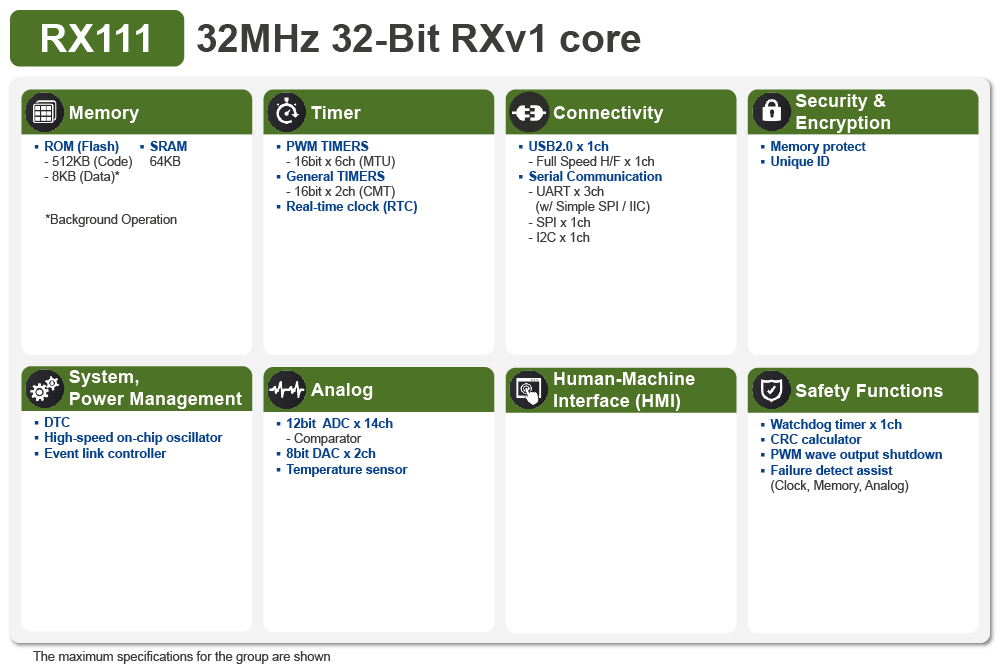Click the Analog waveform icon

[287, 390]
